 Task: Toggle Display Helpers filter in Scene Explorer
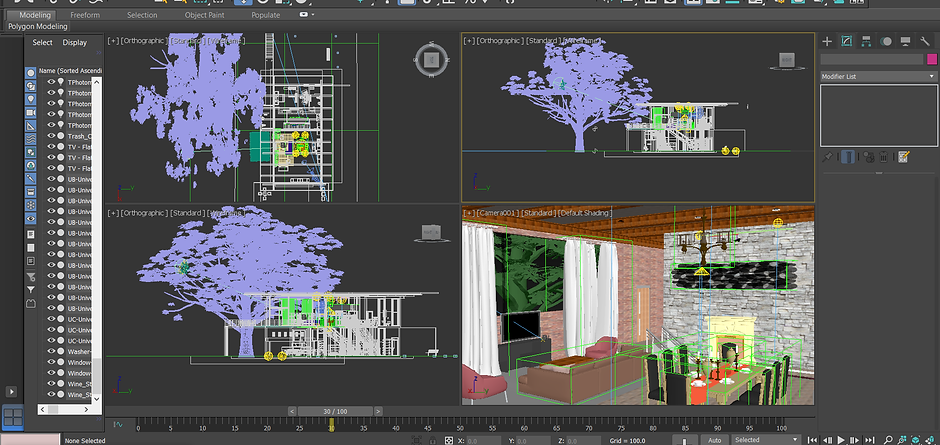click(31, 125)
